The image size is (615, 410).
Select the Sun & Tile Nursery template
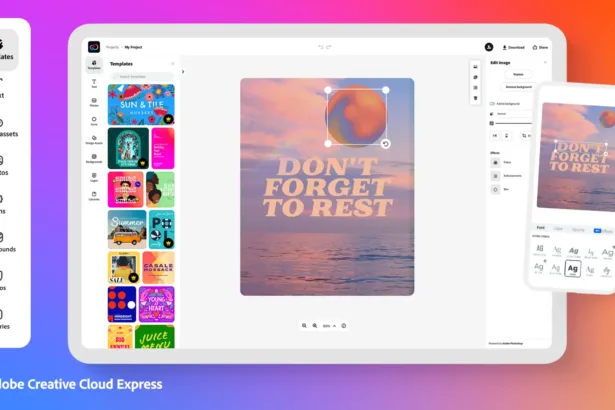point(141,105)
